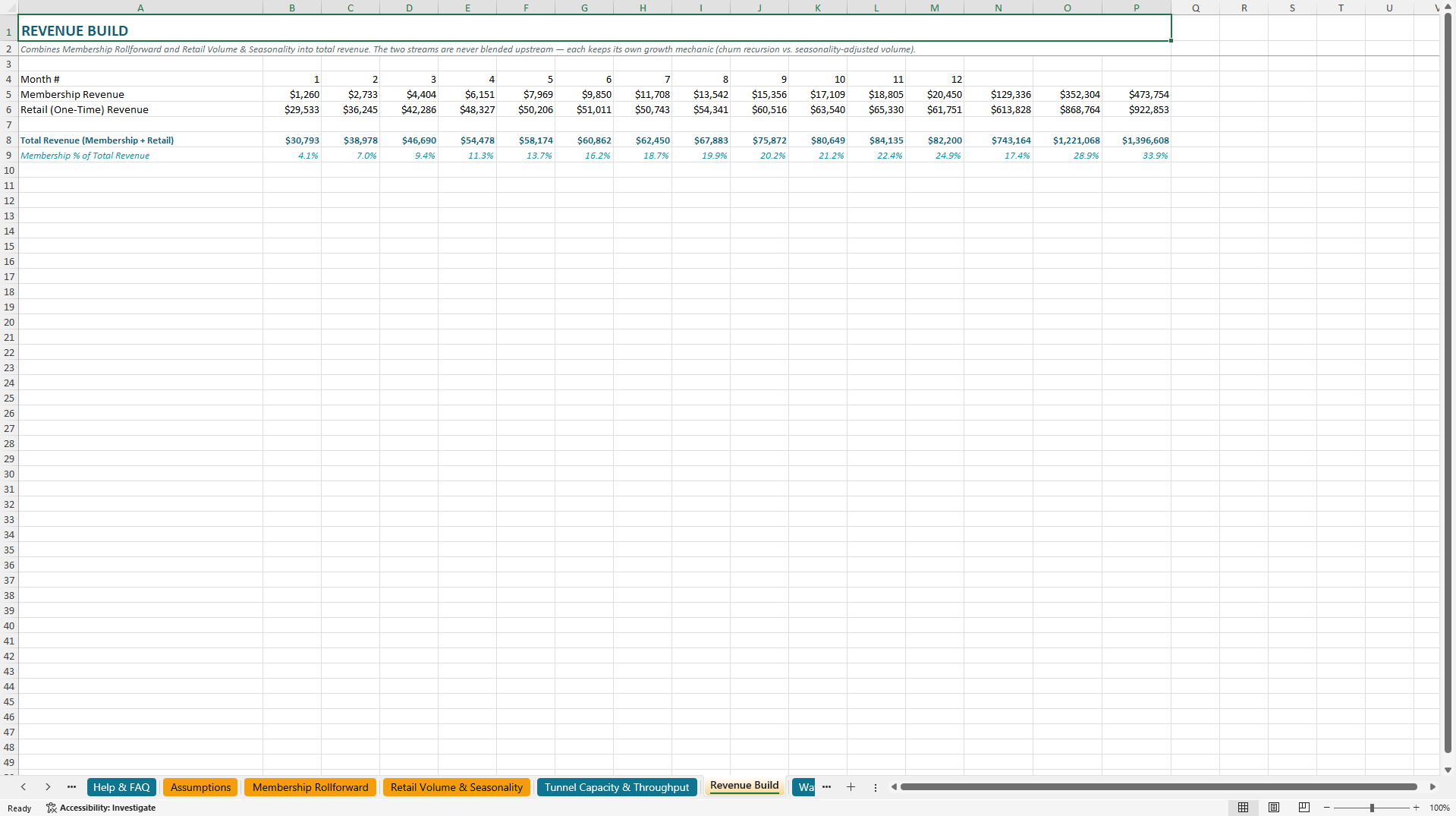The image size is (1456, 816).
Task: Select the Revenue Build sheet tab
Action: (x=744, y=786)
